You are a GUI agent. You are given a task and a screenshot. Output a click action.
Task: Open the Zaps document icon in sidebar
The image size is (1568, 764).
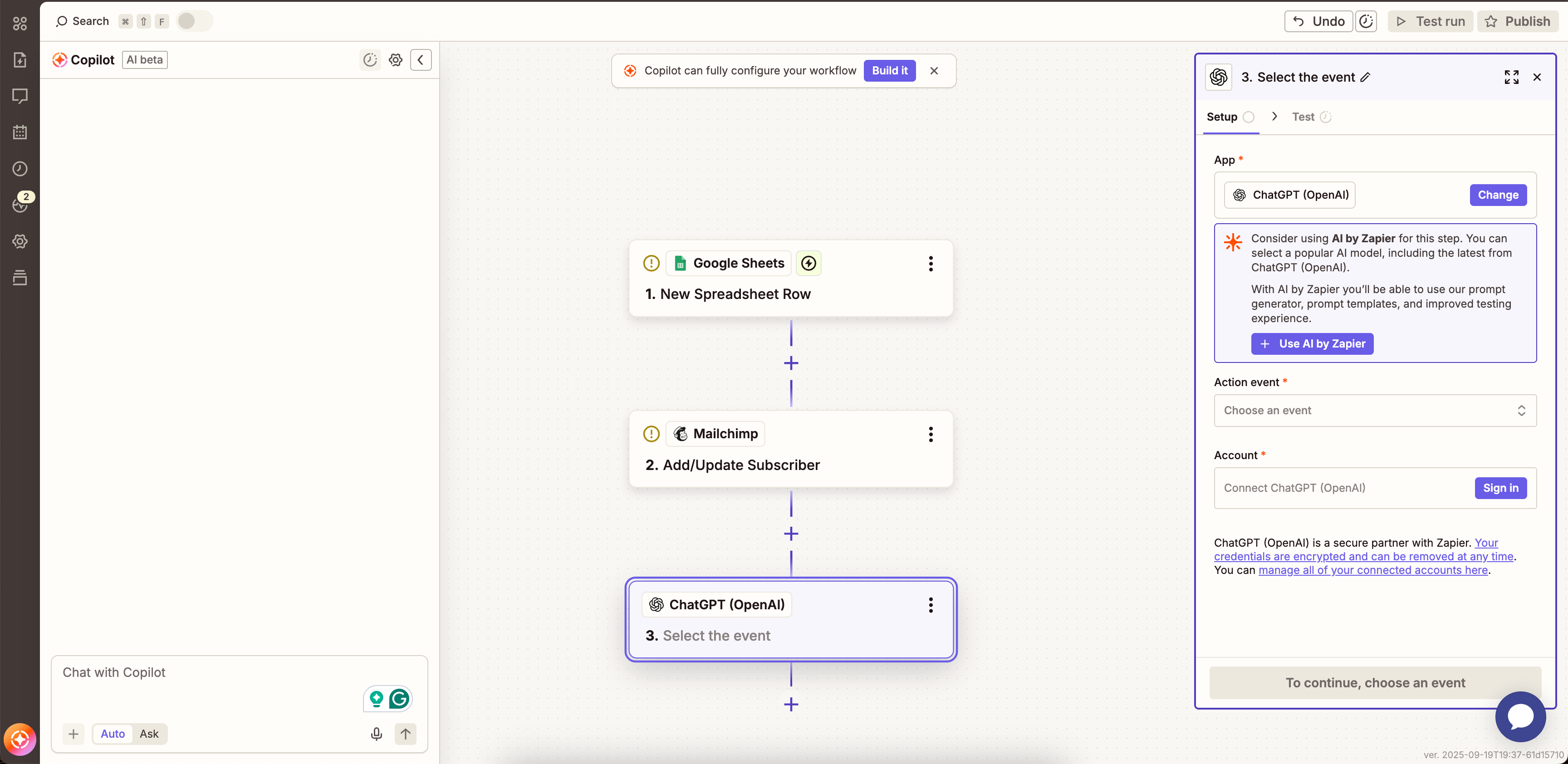coord(20,59)
